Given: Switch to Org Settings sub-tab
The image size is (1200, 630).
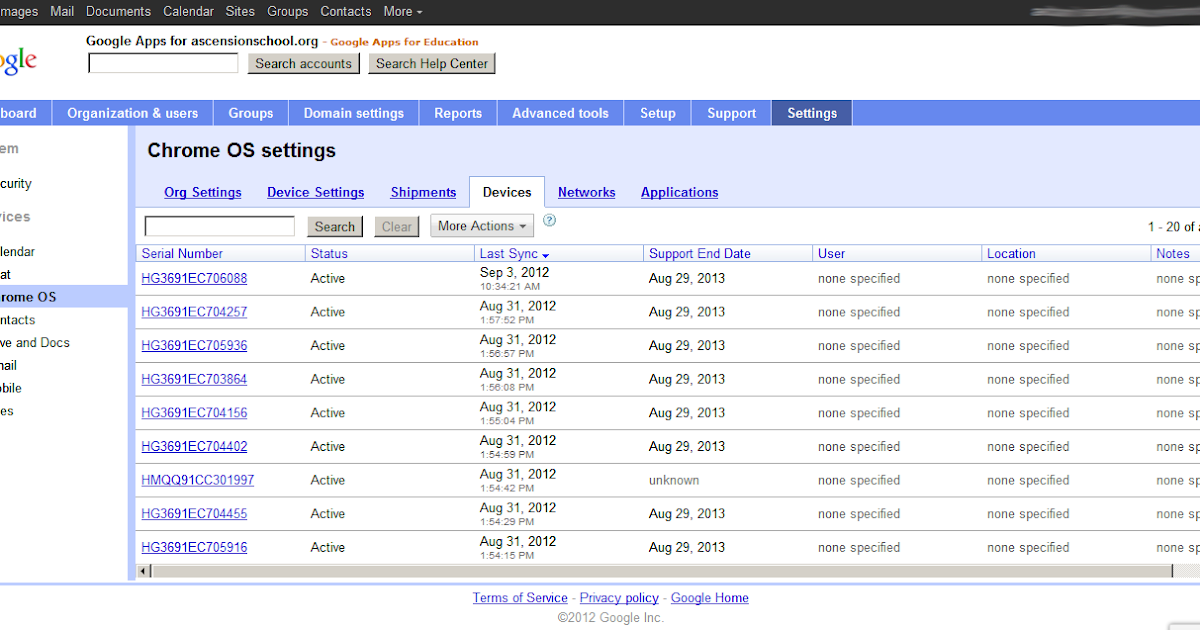Looking at the screenshot, I should click(x=203, y=192).
